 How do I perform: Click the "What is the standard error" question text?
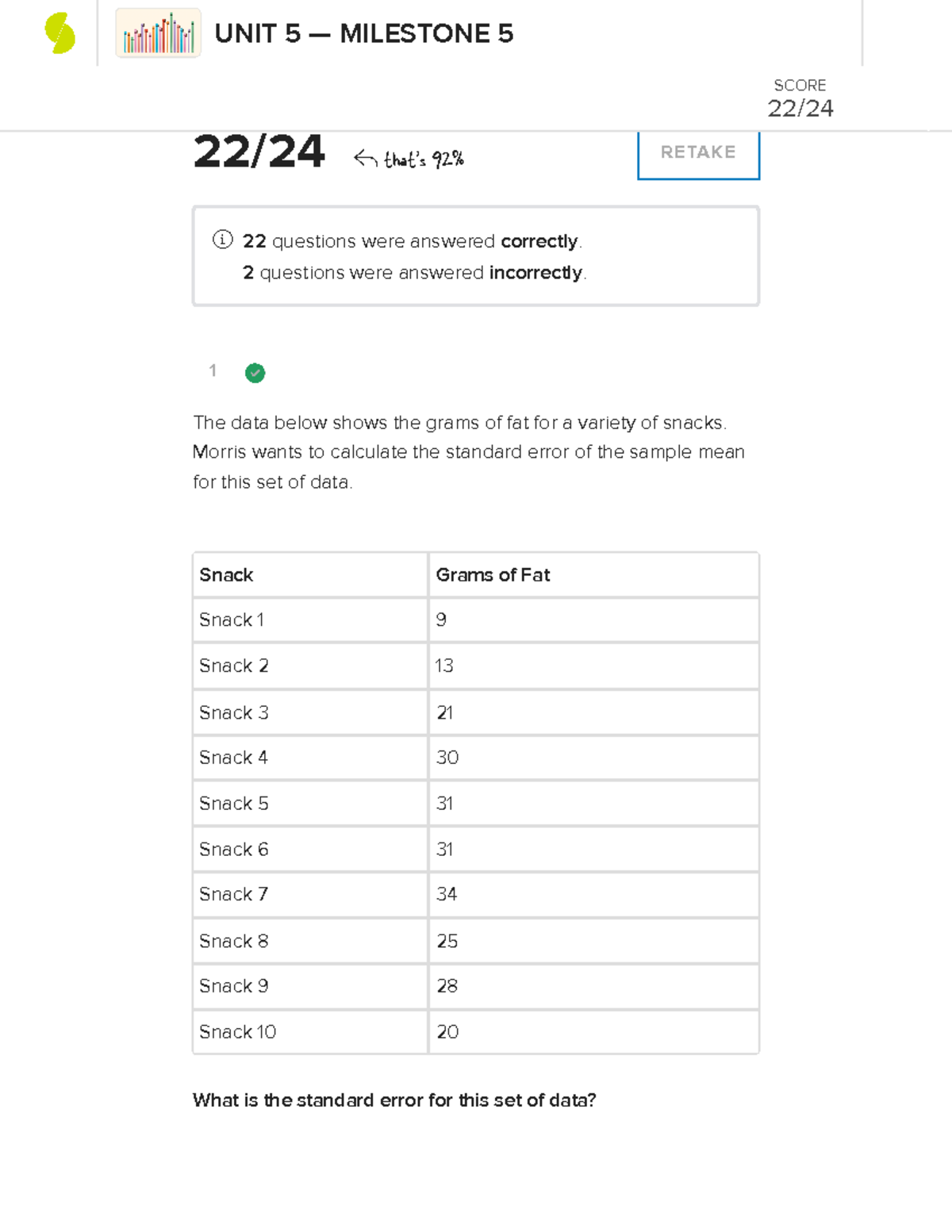point(394,1100)
